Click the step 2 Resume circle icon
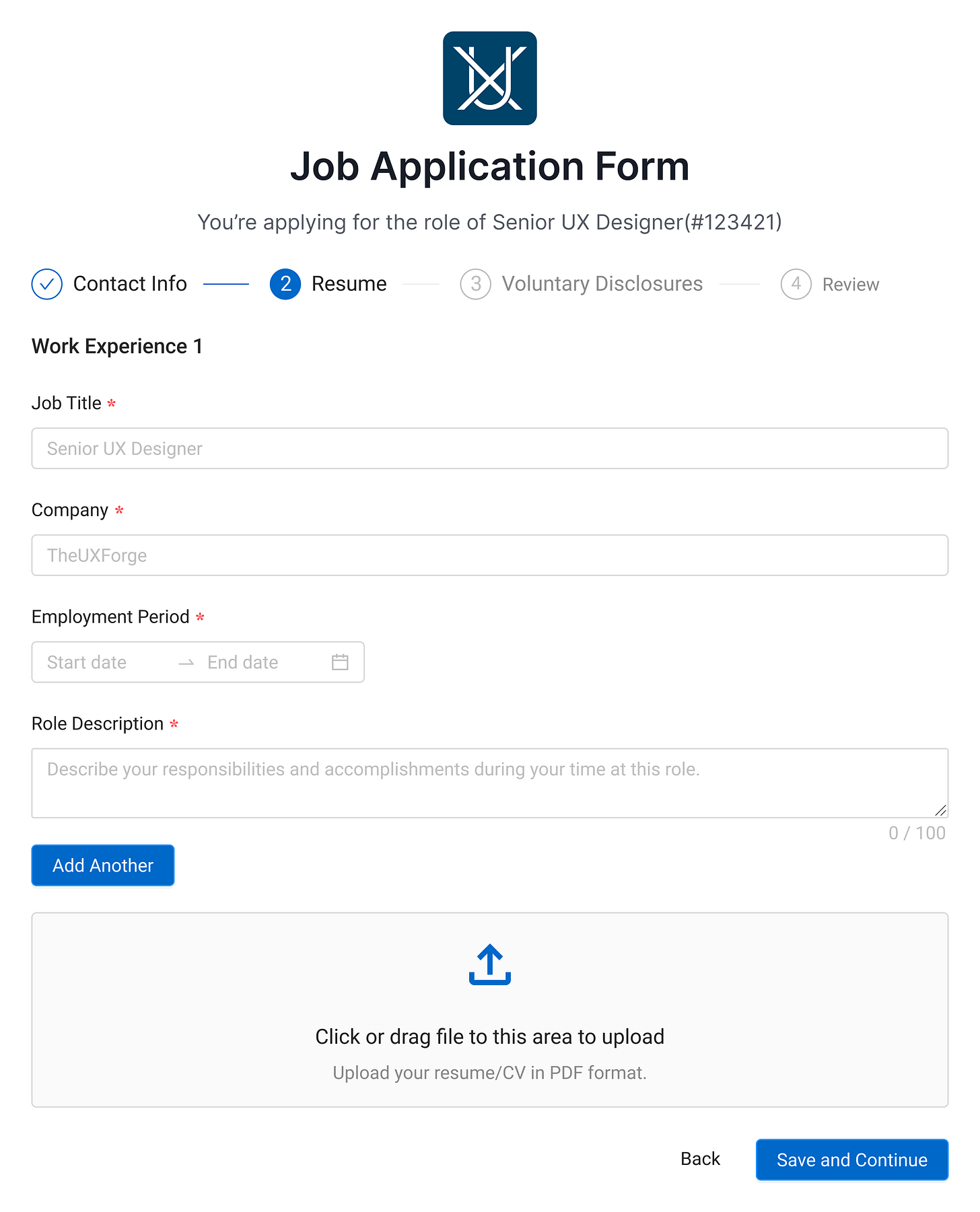Image resolution: width=980 pixels, height=1212 pixels. (x=285, y=284)
